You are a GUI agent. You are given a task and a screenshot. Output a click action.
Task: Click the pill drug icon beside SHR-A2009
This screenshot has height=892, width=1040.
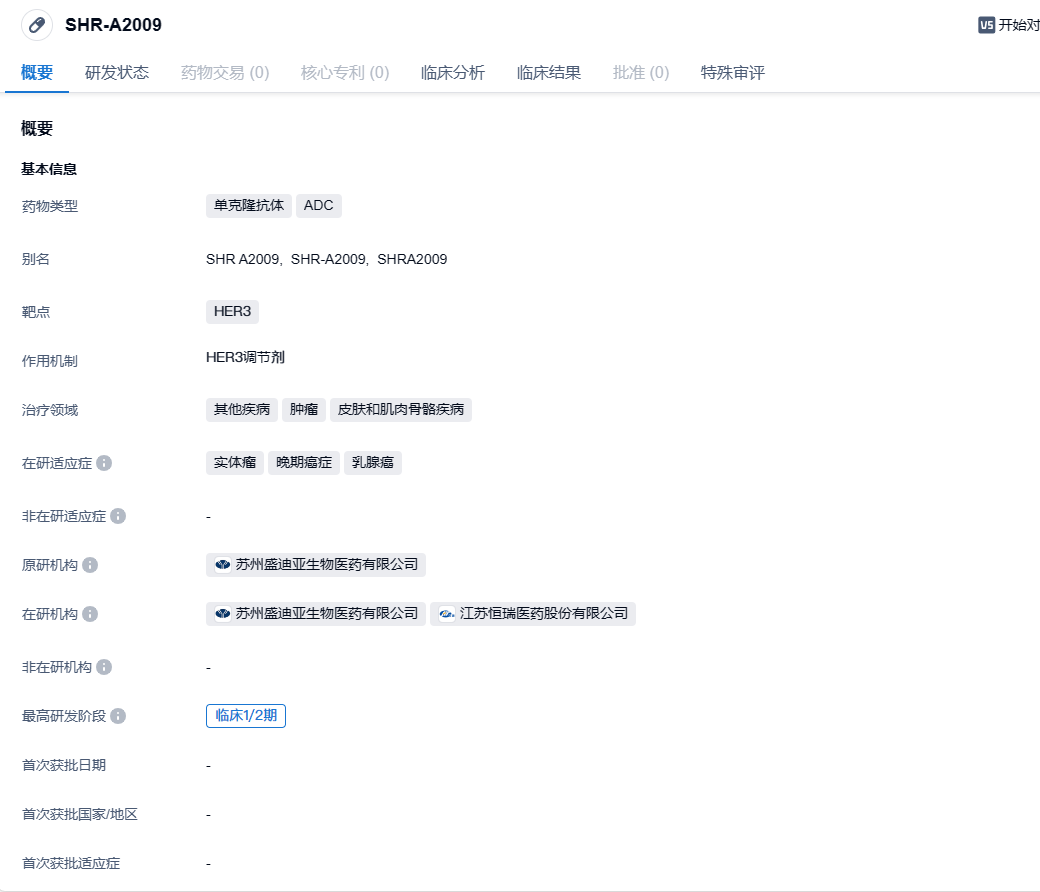click(37, 25)
